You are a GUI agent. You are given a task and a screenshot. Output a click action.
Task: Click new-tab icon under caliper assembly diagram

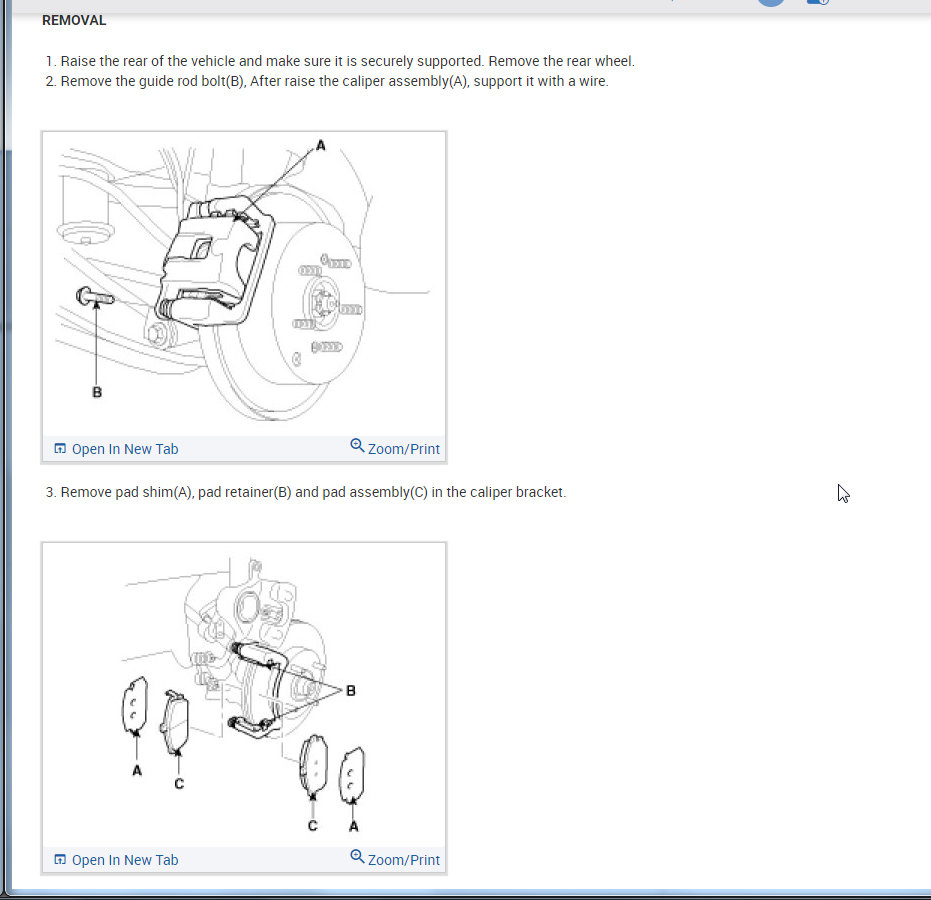[x=60, y=448]
